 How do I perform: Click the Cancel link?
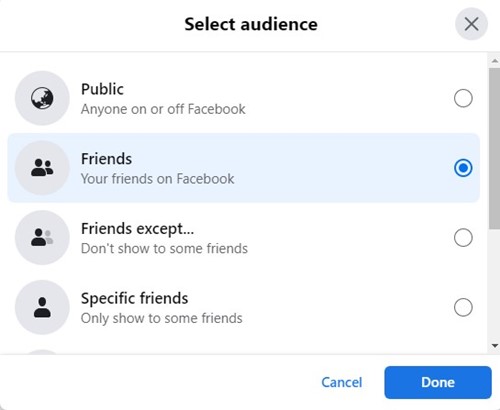click(x=342, y=382)
